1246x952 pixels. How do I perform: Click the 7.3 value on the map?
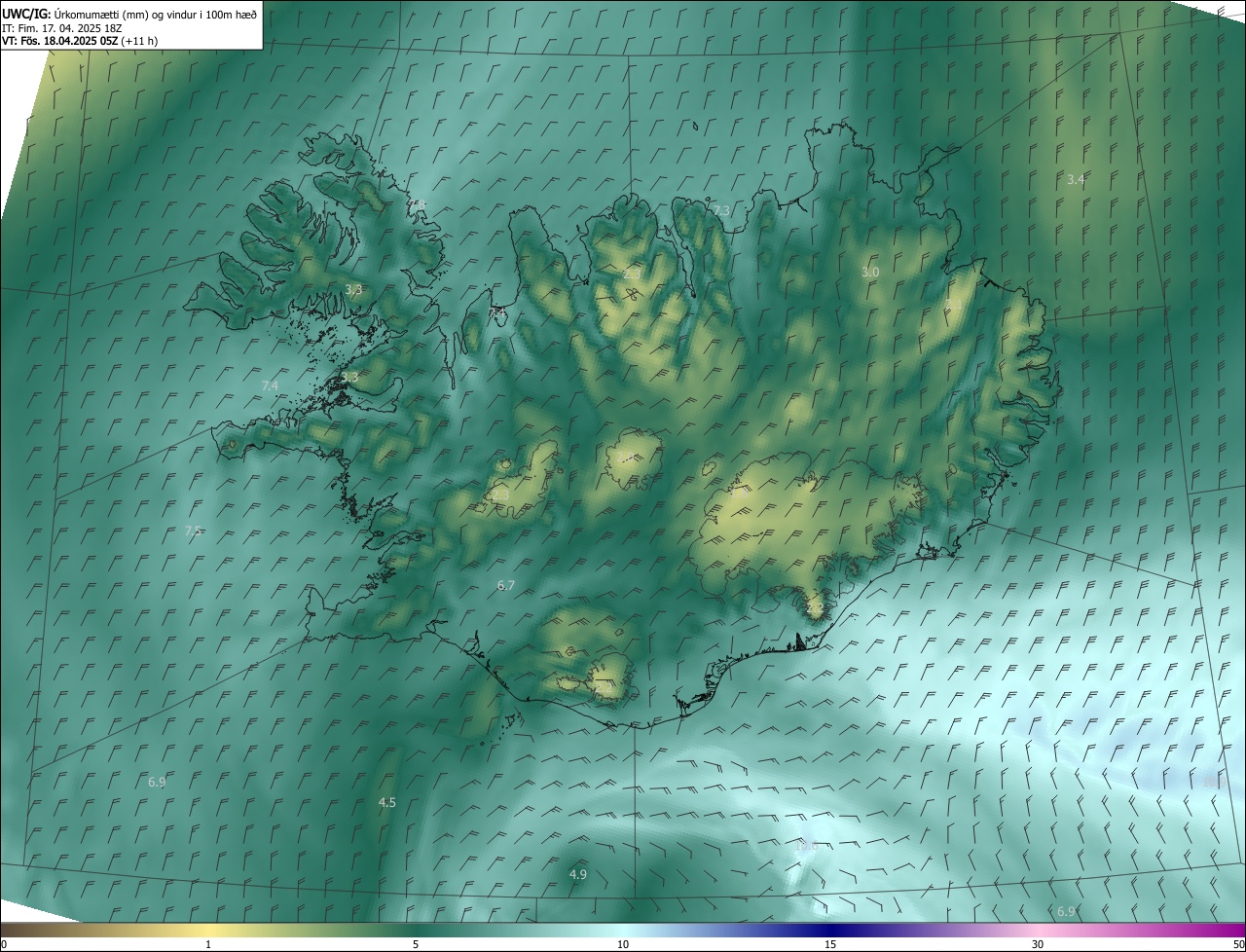(721, 210)
